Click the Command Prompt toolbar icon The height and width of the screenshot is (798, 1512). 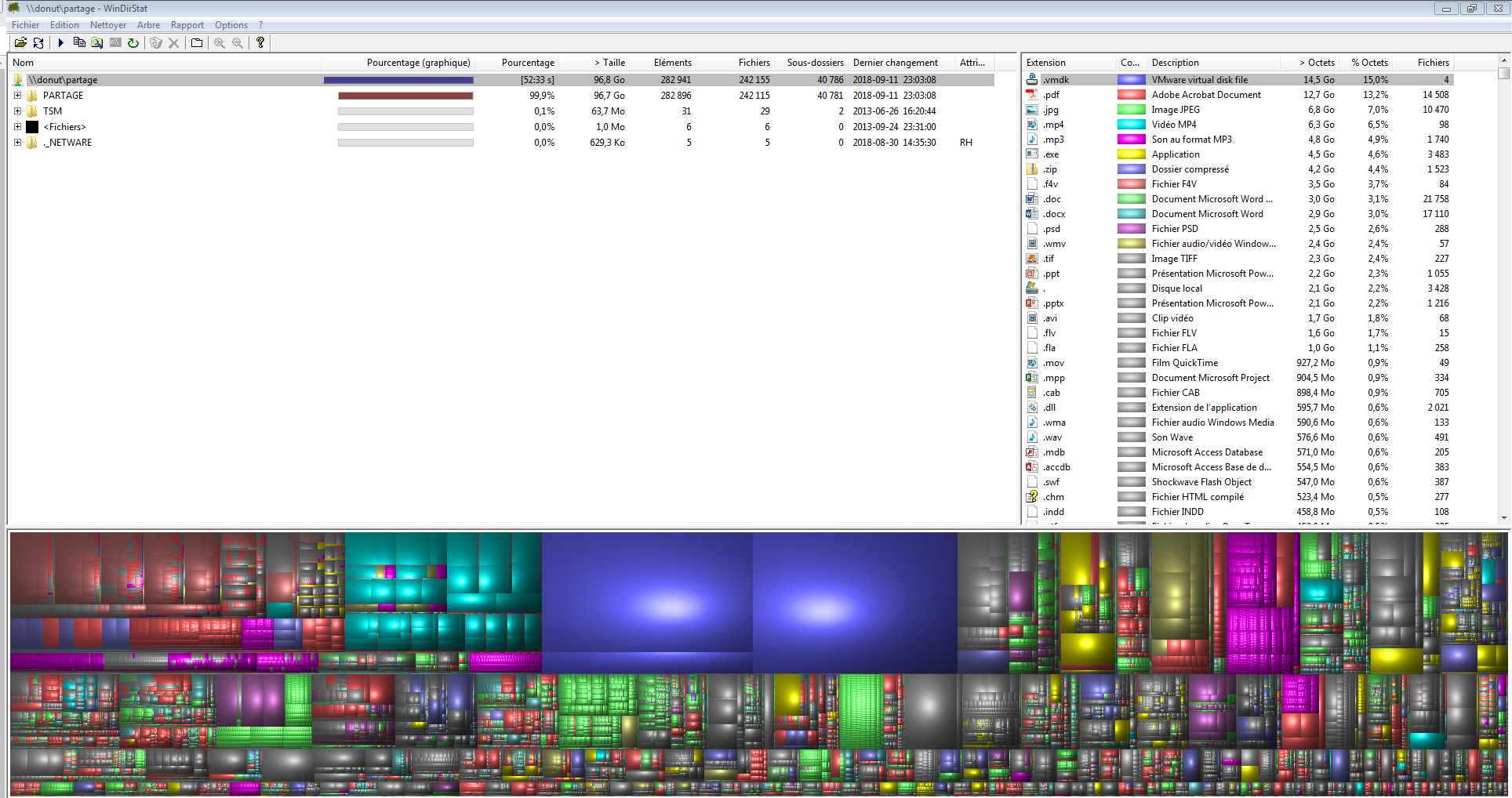pyautogui.click(x=115, y=43)
